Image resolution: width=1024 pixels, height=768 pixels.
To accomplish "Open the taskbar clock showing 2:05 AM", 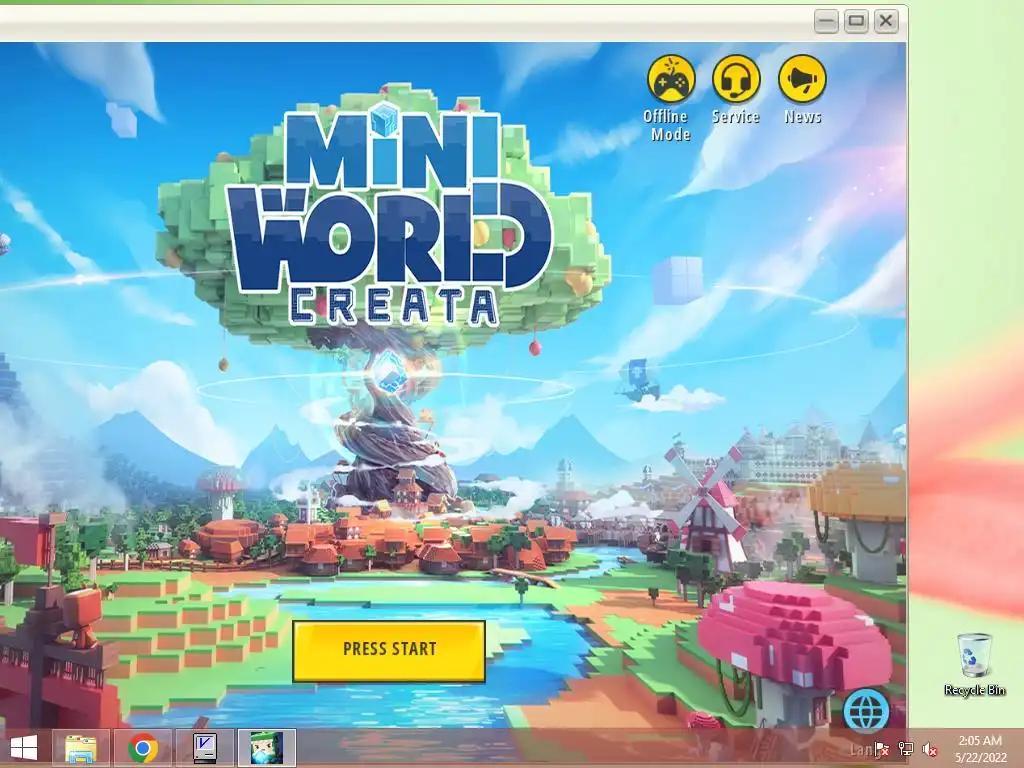I will (980, 749).
